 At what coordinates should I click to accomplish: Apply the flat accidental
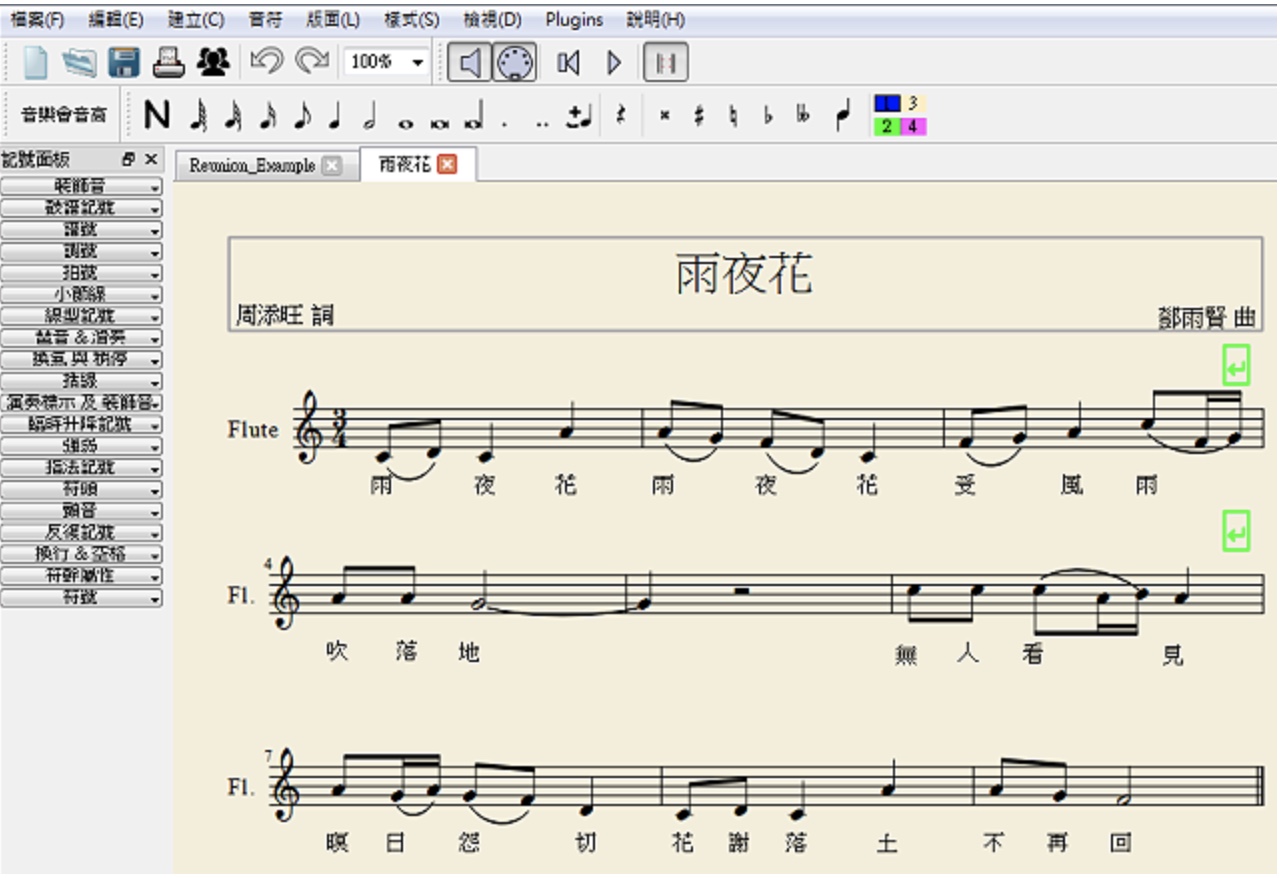click(x=768, y=116)
